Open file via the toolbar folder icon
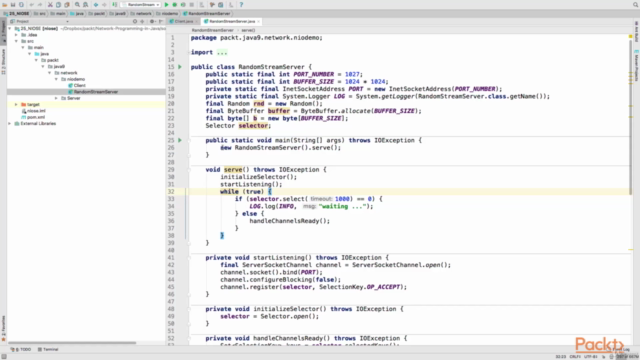This screenshot has height=360, width=640. 4,4
